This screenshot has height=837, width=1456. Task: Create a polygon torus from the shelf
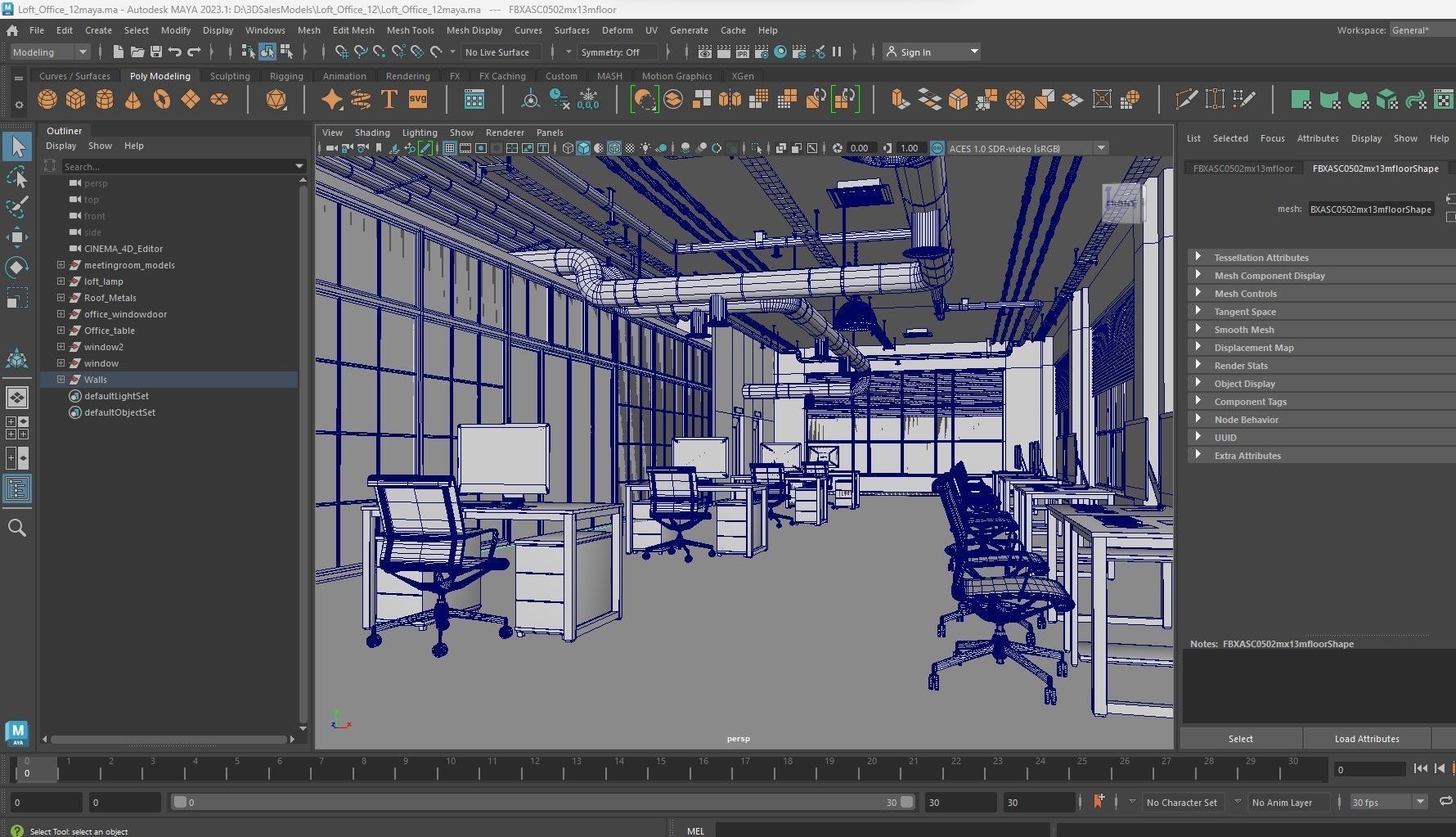coord(162,100)
